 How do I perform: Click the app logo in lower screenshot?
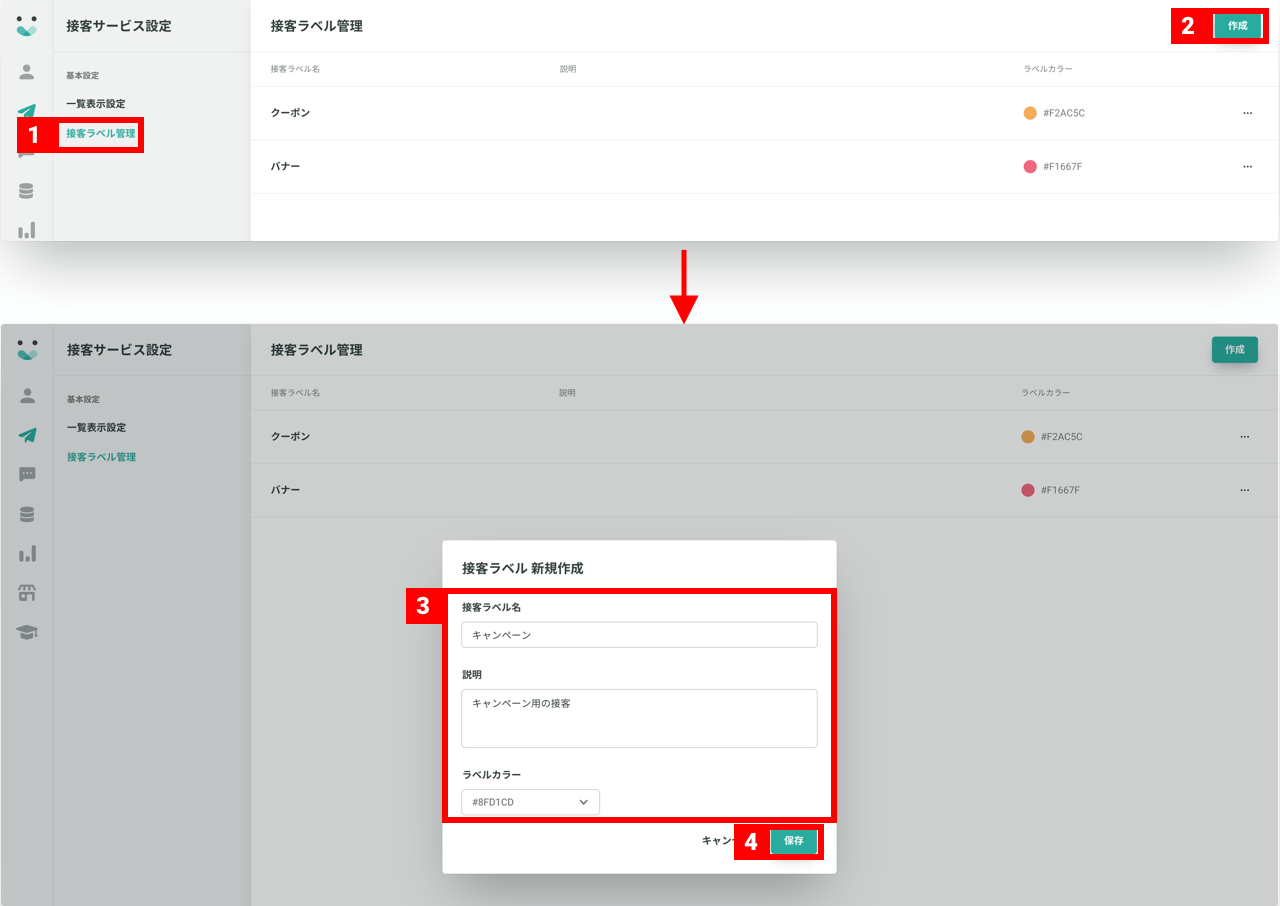(27, 350)
